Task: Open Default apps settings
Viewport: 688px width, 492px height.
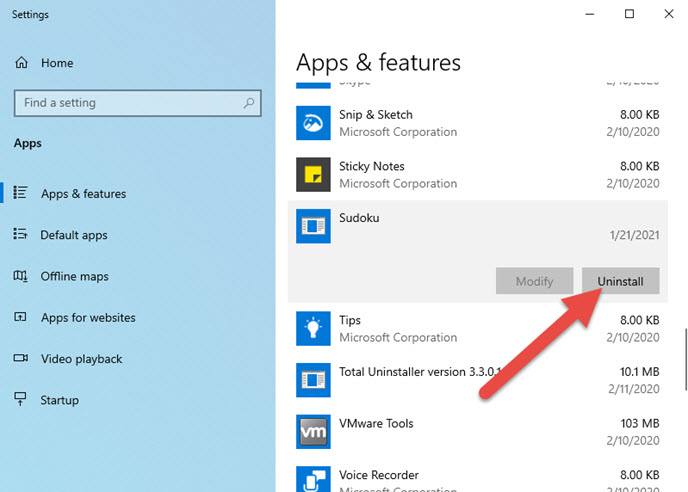Action: [x=74, y=235]
